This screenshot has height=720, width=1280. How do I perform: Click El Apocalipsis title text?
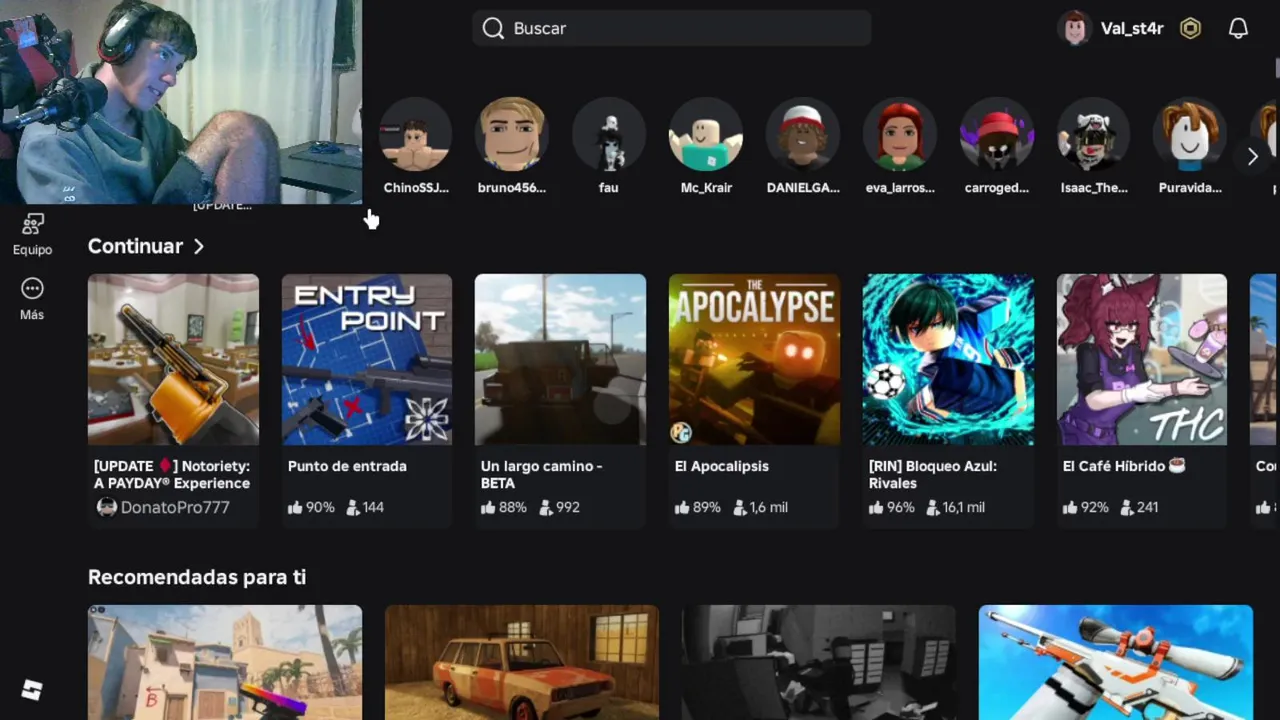[722, 466]
